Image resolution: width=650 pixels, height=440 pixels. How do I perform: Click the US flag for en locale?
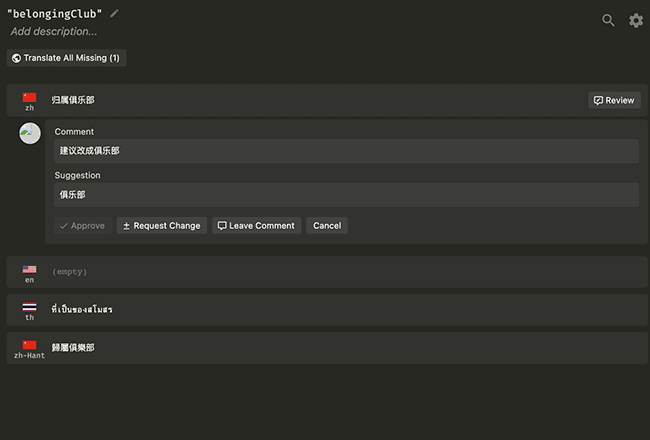[29, 269]
